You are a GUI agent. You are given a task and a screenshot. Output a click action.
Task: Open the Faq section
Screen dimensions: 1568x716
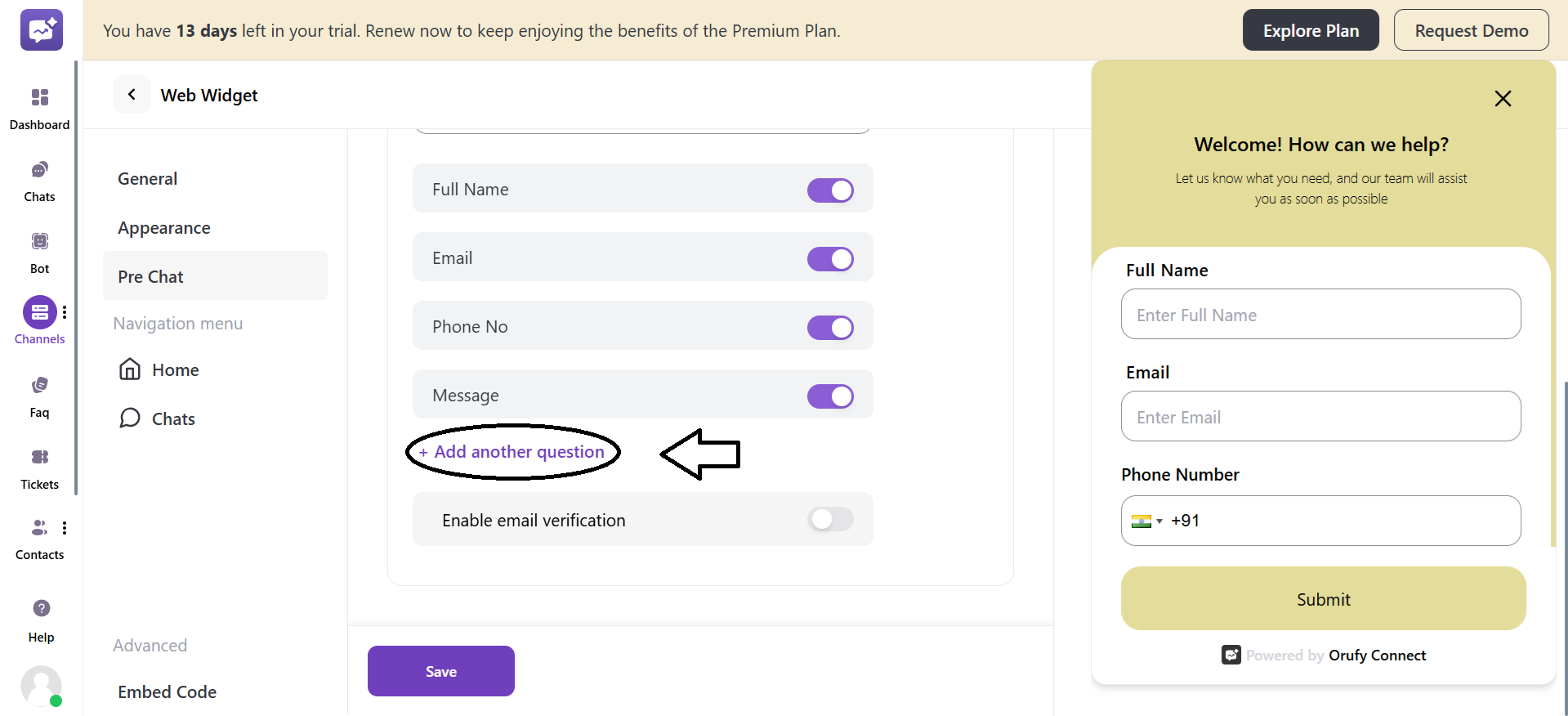pyautogui.click(x=39, y=393)
